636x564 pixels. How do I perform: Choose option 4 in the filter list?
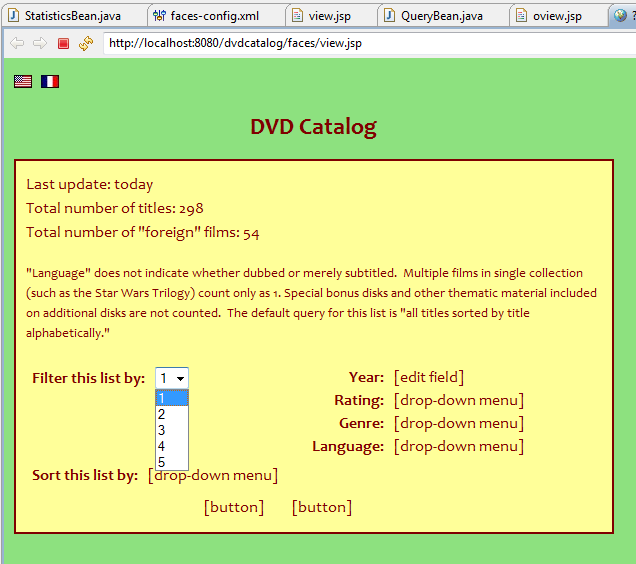[172, 446]
